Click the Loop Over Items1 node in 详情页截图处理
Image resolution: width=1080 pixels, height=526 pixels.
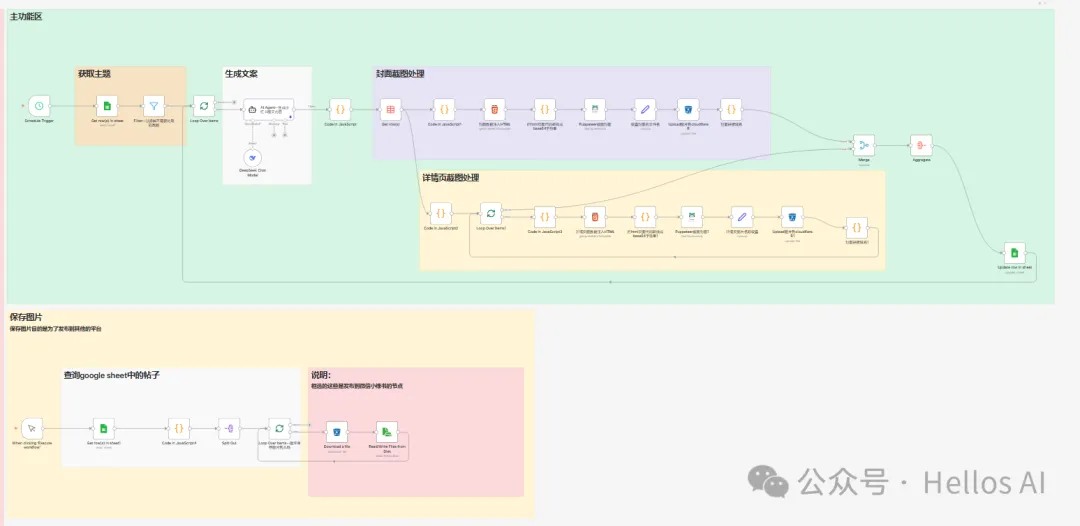pyautogui.click(x=491, y=214)
